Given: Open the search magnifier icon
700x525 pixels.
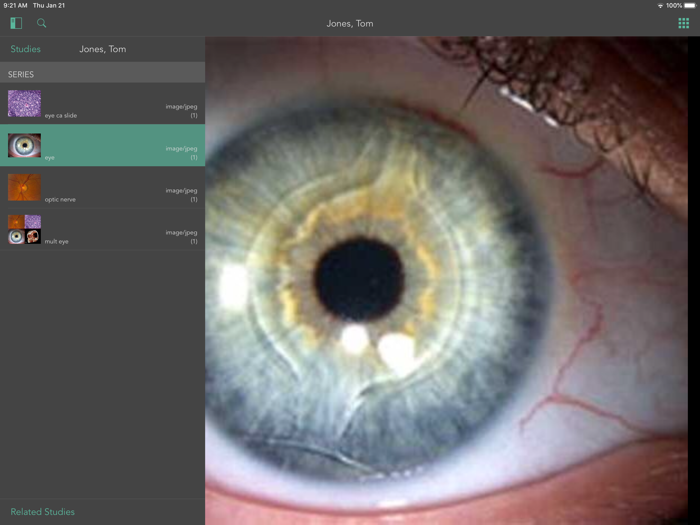Looking at the screenshot, I should click(x=42, y=23).
